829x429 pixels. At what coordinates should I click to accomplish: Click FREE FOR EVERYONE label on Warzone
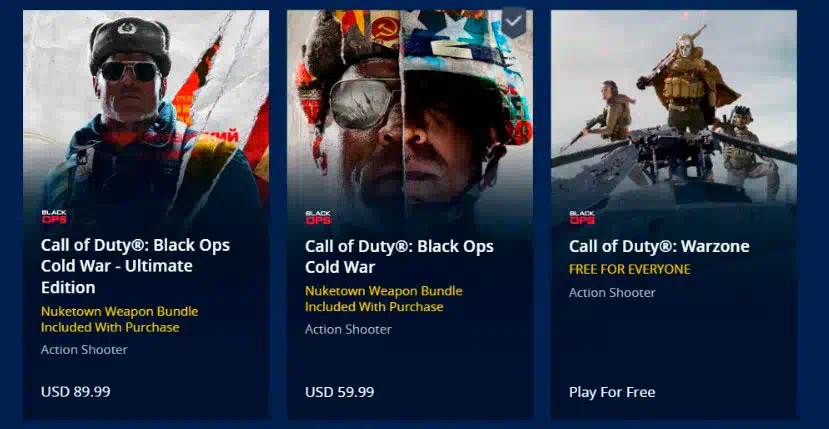[x=630, y=270]
